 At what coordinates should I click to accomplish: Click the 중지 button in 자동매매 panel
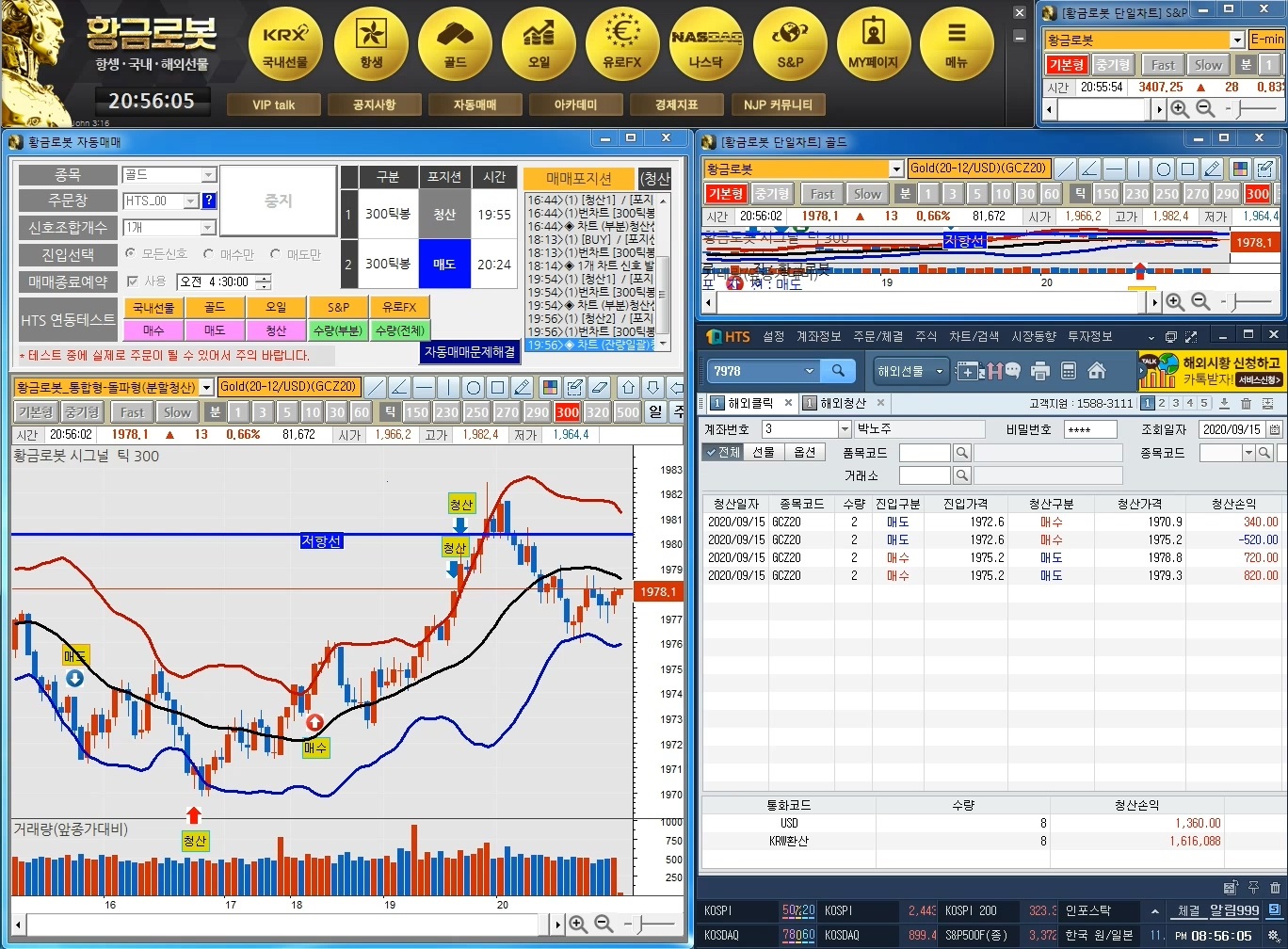278,201
